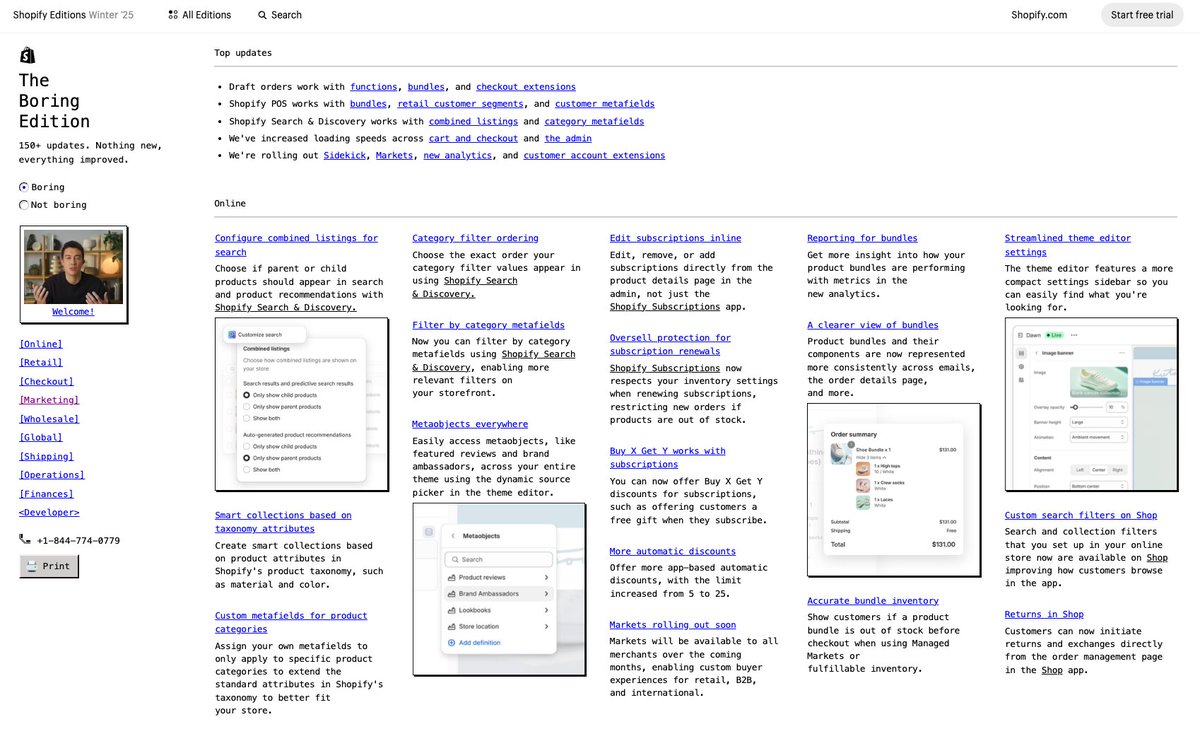Open 'Custom search filters on Shop' link
This screenshot has height=729, width=1200.
(1081, 515)
